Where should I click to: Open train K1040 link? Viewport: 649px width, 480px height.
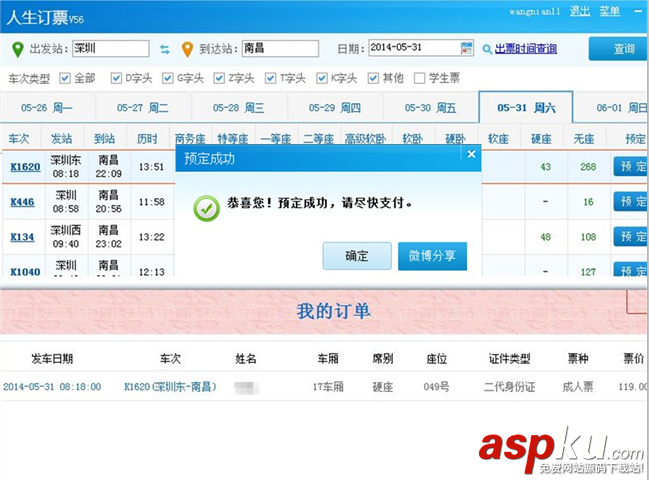pyautogui.click(x=25, y=271)
